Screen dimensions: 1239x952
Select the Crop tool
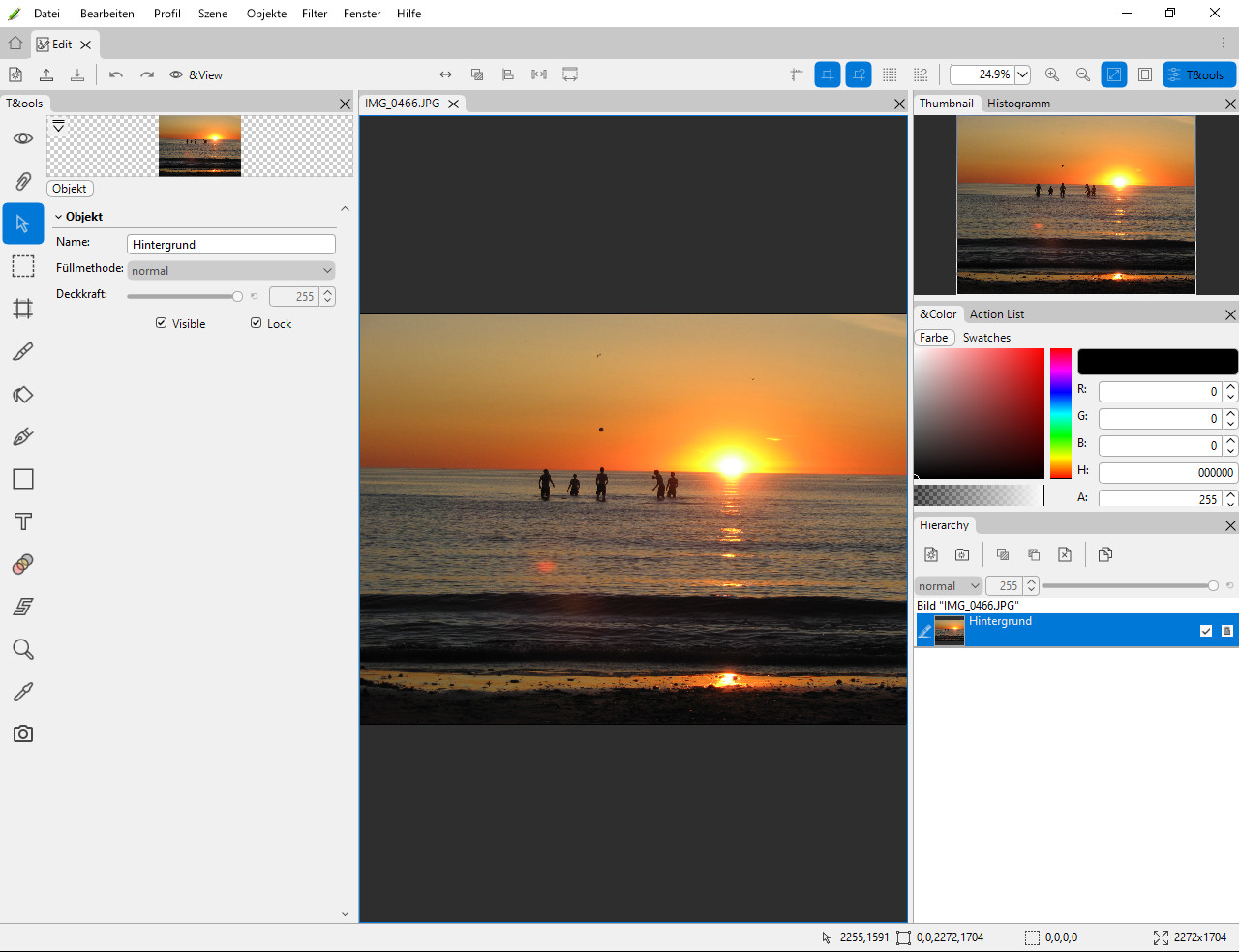(23, 309)
